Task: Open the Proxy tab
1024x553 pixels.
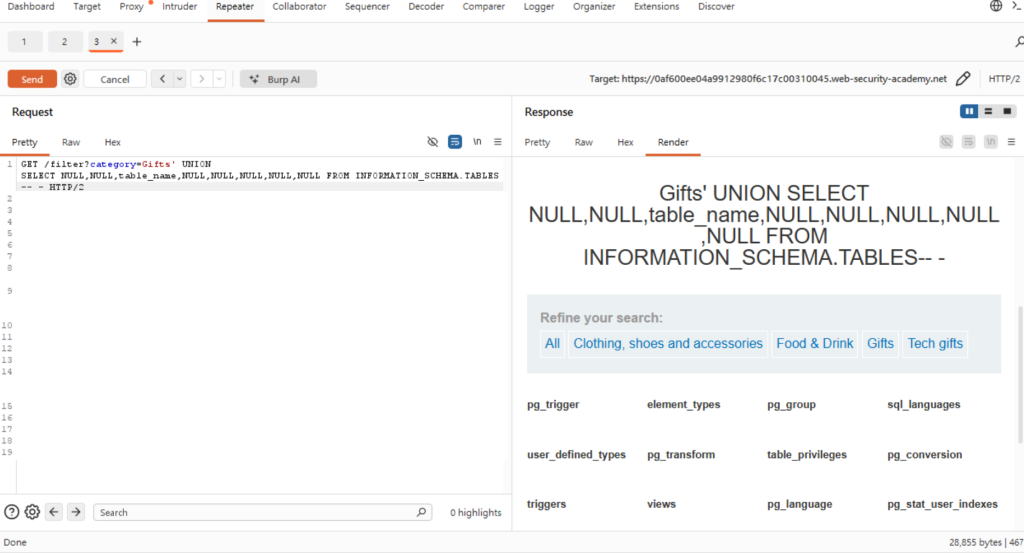Action: 131,7
